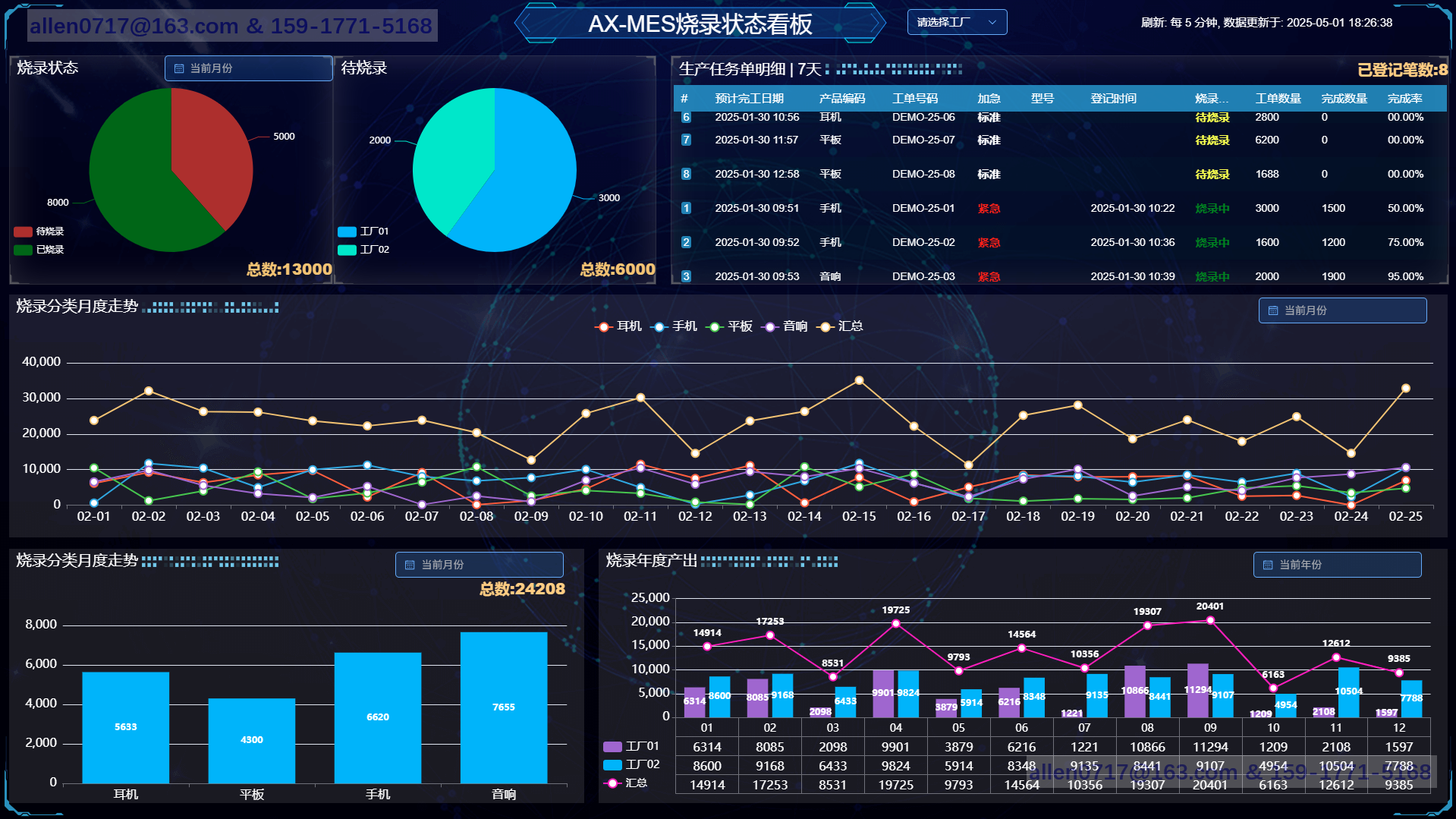Click calendar icon in 烧录状态 month picker
This screenshot has width=1456, height=819.
tap(179, 68)
